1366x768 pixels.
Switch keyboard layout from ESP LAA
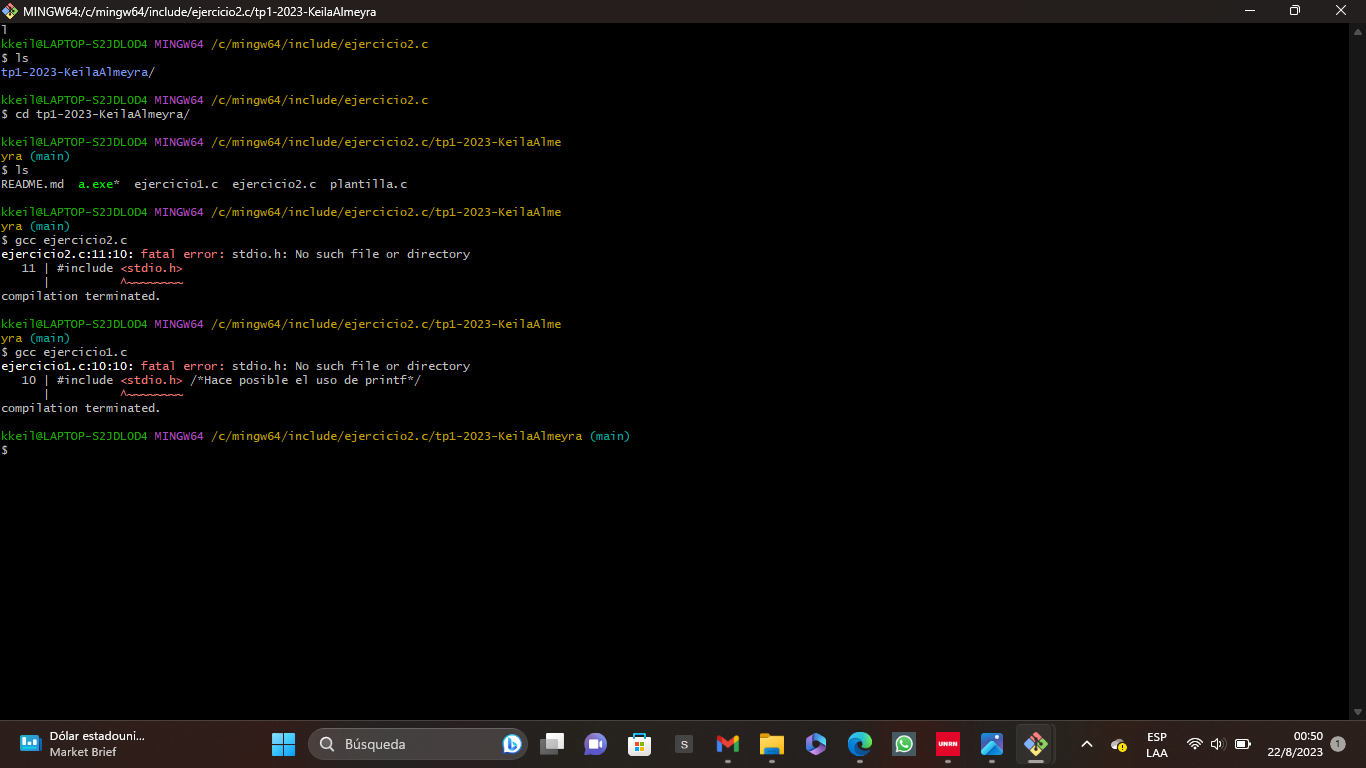tap(1157, 744)
